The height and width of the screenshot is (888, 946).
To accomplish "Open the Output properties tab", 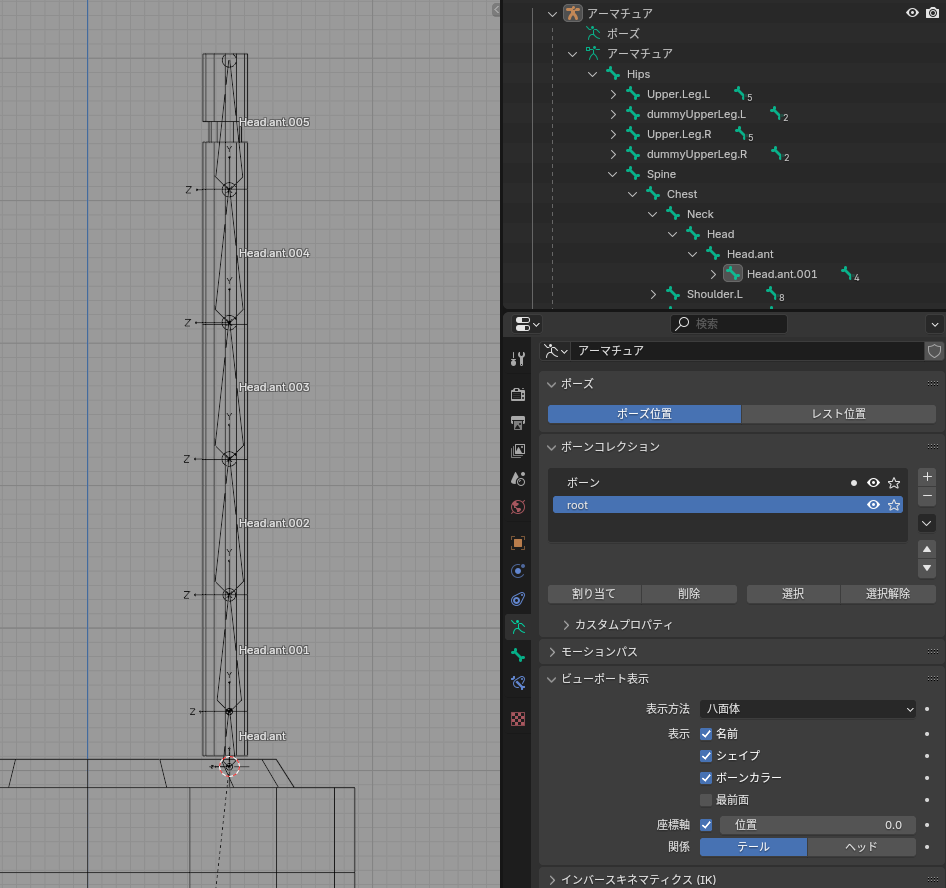I will tap(517, 424).
